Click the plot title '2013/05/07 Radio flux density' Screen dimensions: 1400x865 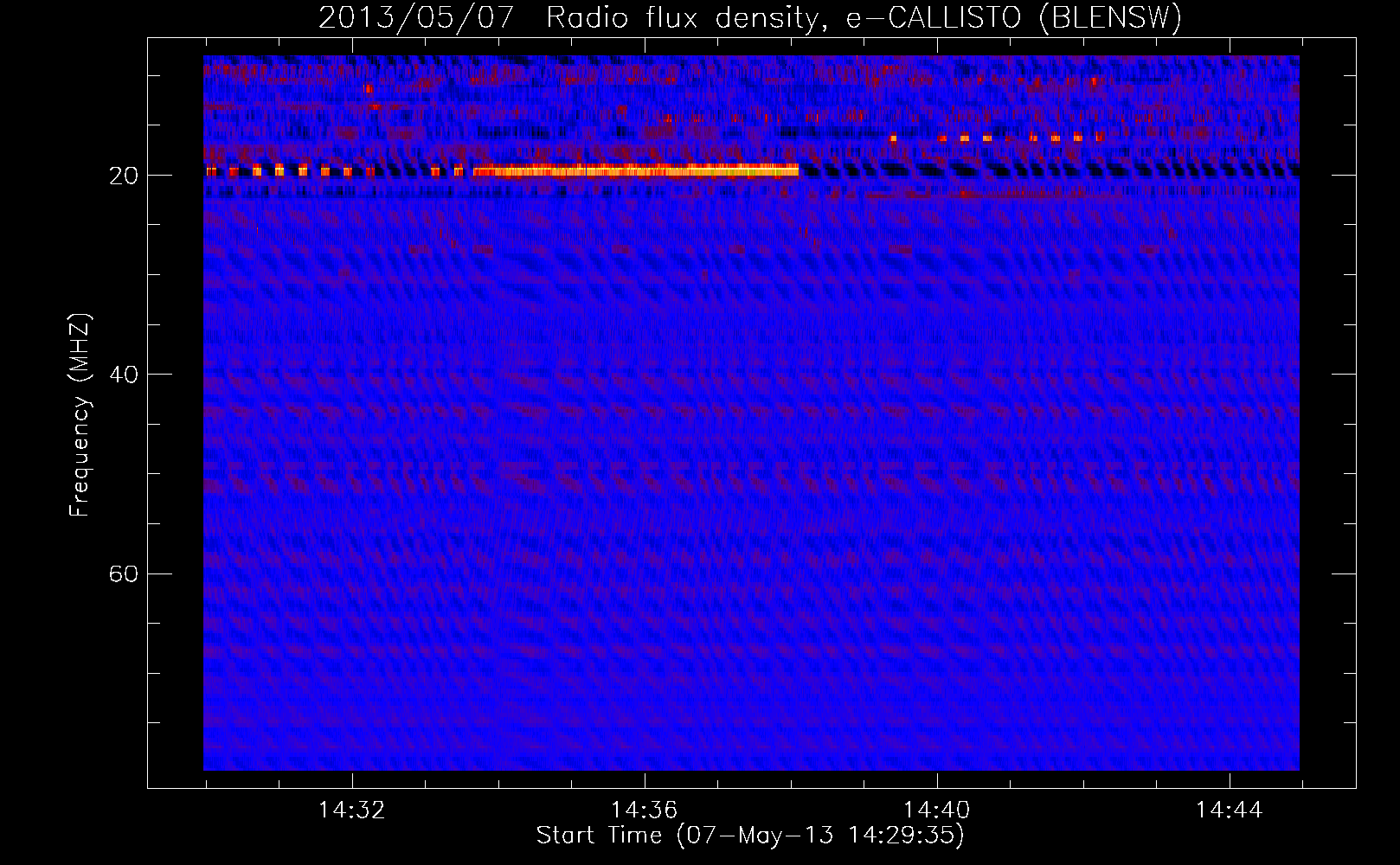[x=749, y=17]
